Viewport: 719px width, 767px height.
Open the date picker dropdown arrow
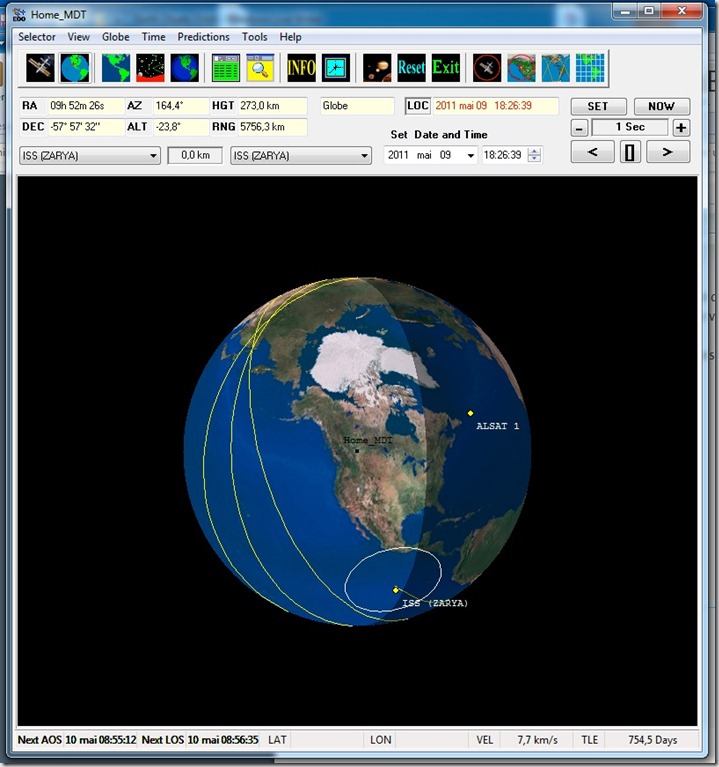tap(471, 156)
